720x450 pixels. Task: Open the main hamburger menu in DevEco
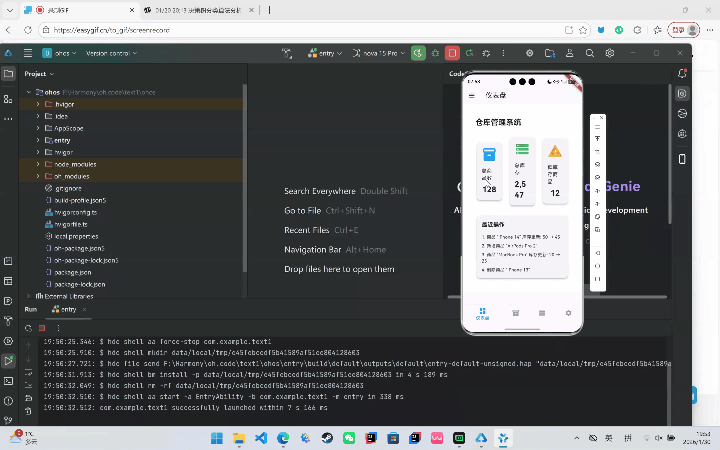click(28, 53)
